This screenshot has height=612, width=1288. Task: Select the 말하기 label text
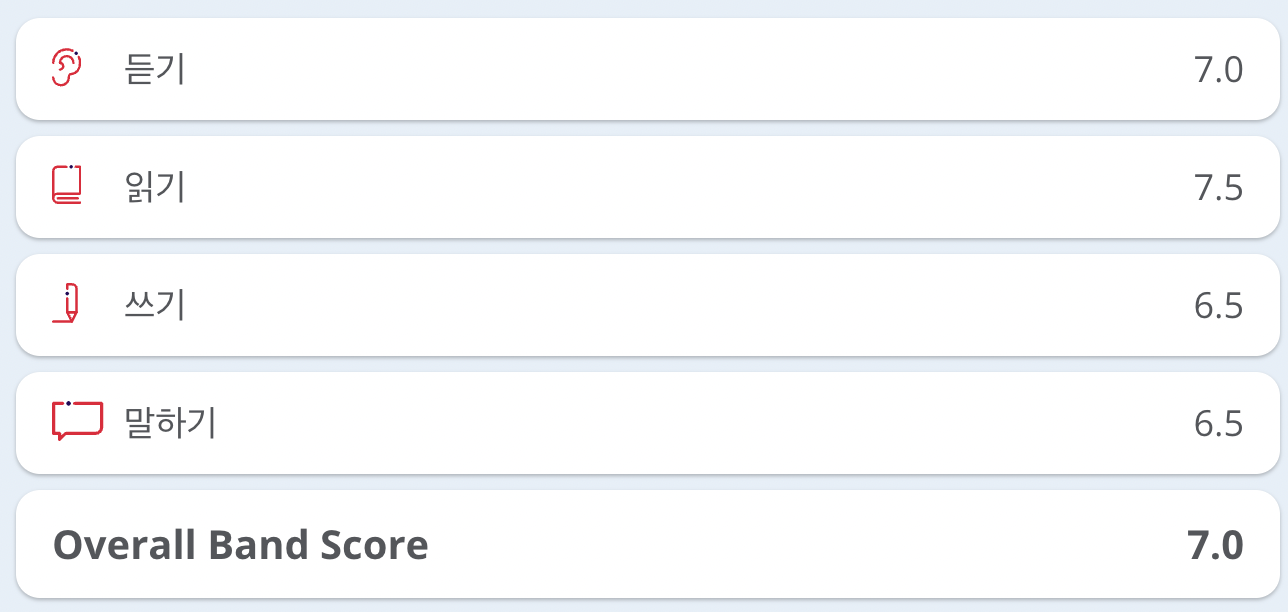point(171,423)
